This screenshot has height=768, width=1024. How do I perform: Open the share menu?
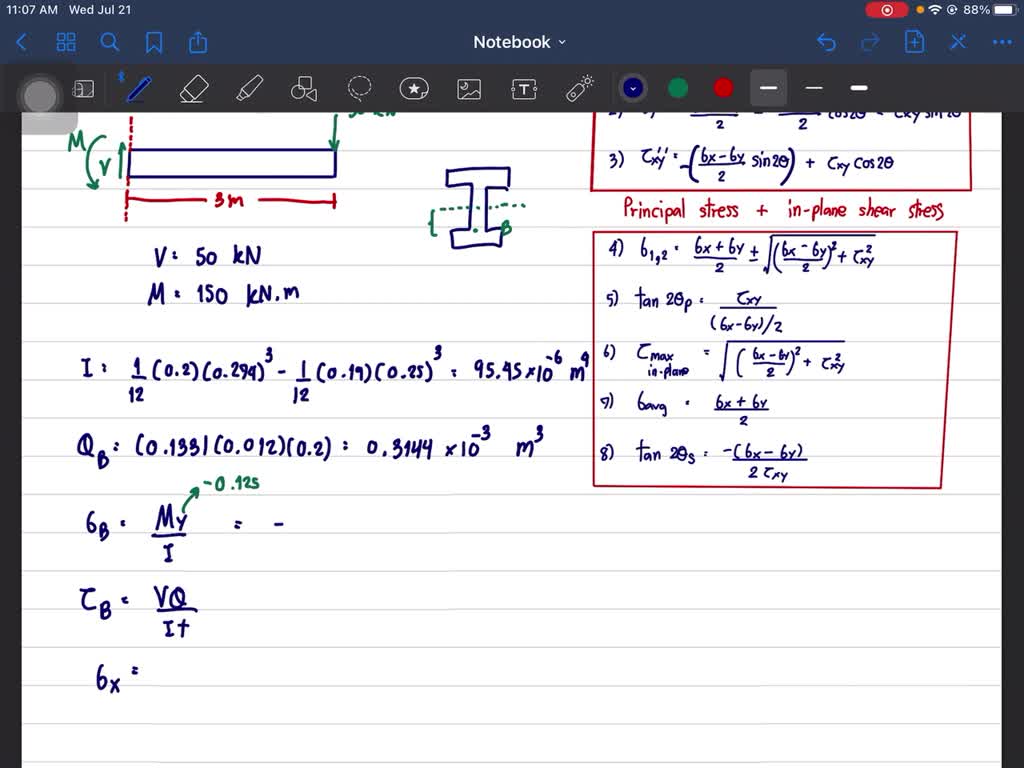point(197,41)
